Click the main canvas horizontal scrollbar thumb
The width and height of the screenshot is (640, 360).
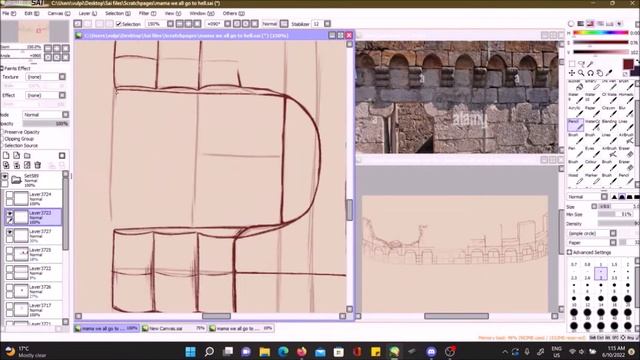click(x=216, y=316)
